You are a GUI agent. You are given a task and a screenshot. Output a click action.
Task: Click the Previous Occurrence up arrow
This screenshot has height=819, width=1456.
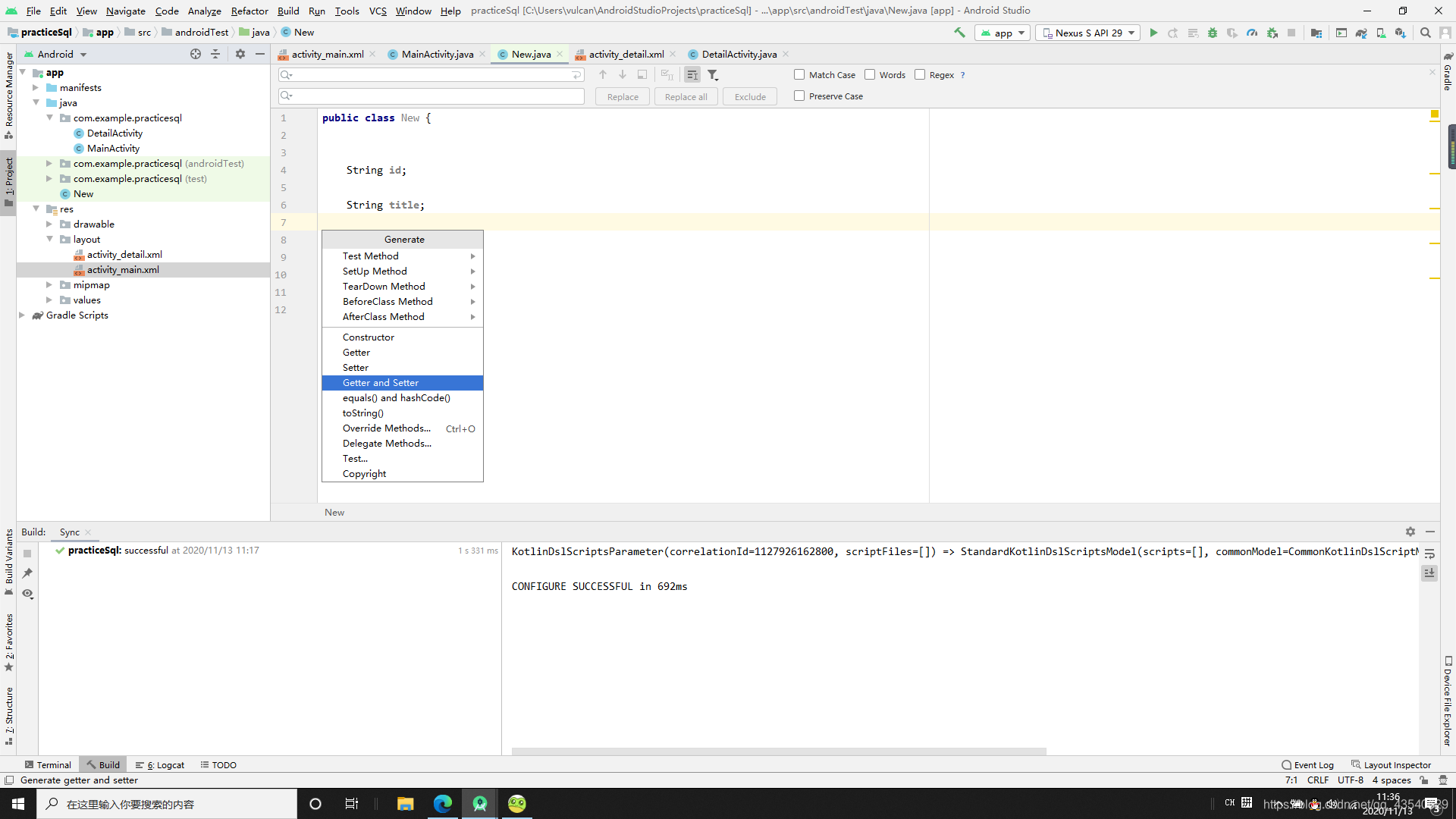click(603, 74)
